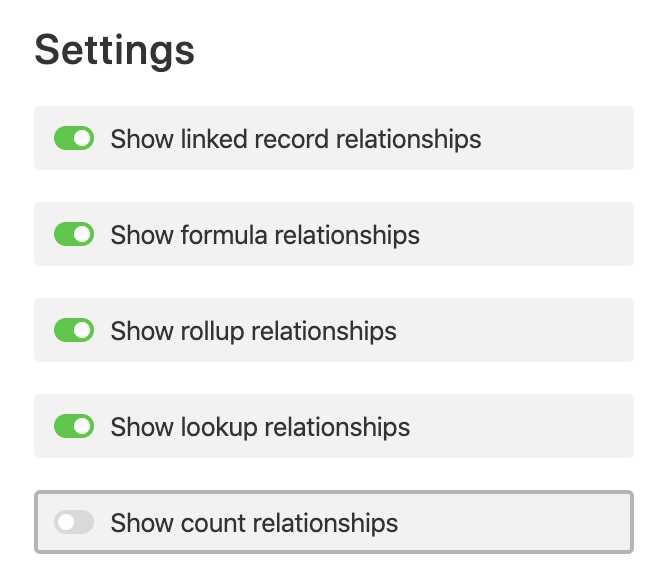Click the 'Show count relationships' label
This screenshot has width=668, height=588.
point(254,523)
